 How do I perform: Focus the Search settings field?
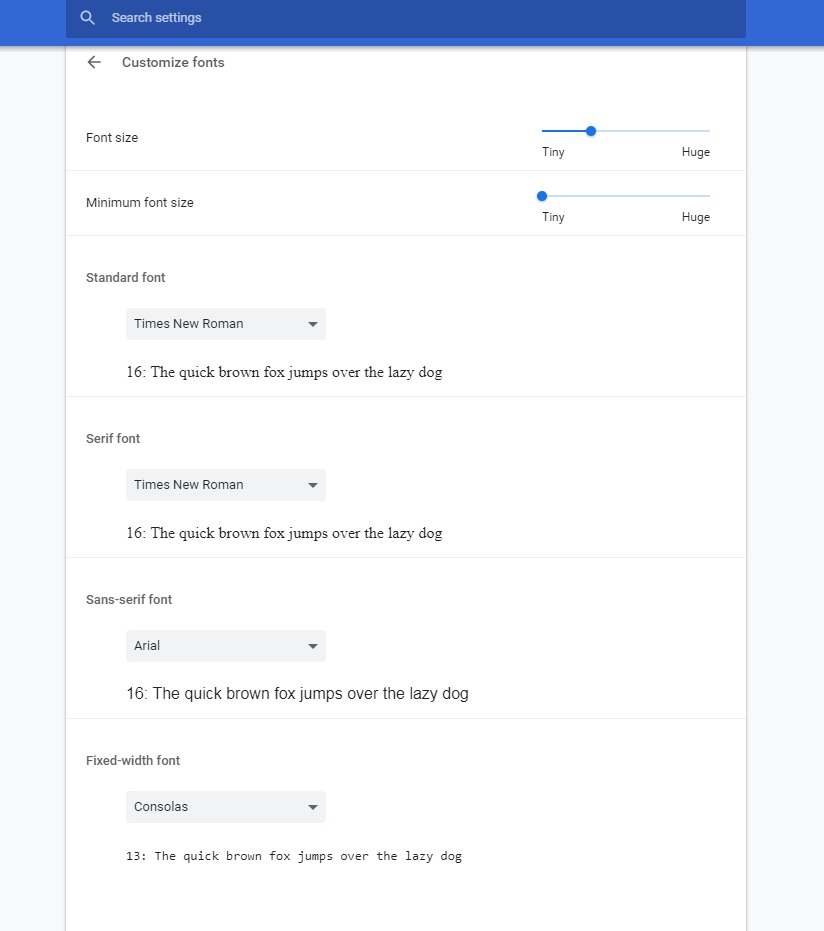click(405, 18)
